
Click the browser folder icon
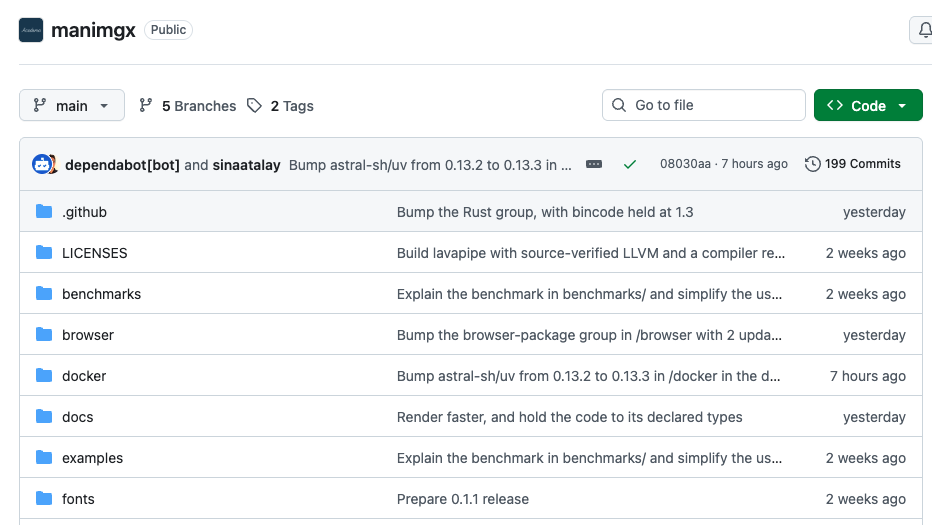coord(43,335)
